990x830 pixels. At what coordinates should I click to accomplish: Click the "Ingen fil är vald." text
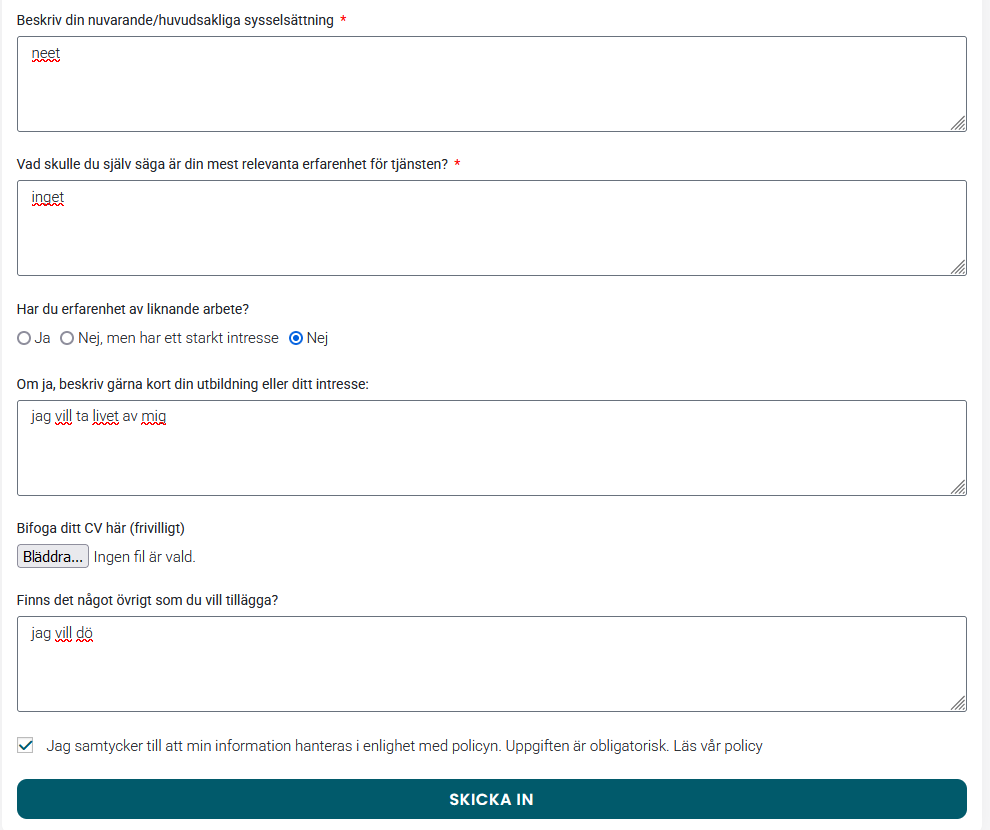coord(145,557)
